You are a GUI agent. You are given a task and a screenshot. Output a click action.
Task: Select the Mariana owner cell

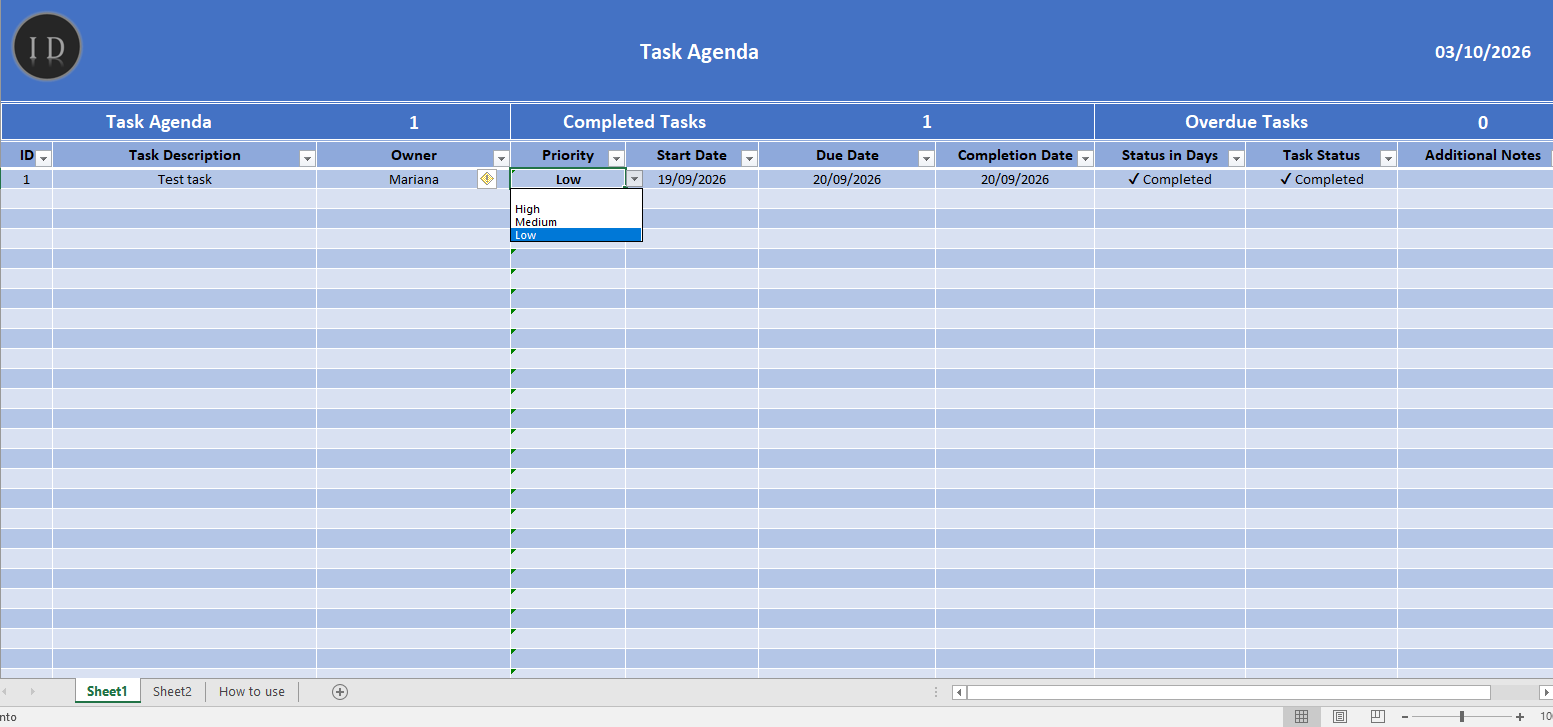(x=413, y=180)
